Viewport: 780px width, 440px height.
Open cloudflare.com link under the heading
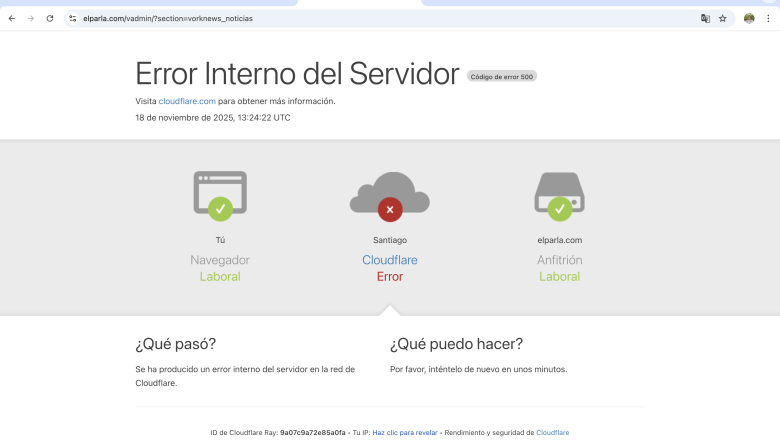tap(187, 101)
